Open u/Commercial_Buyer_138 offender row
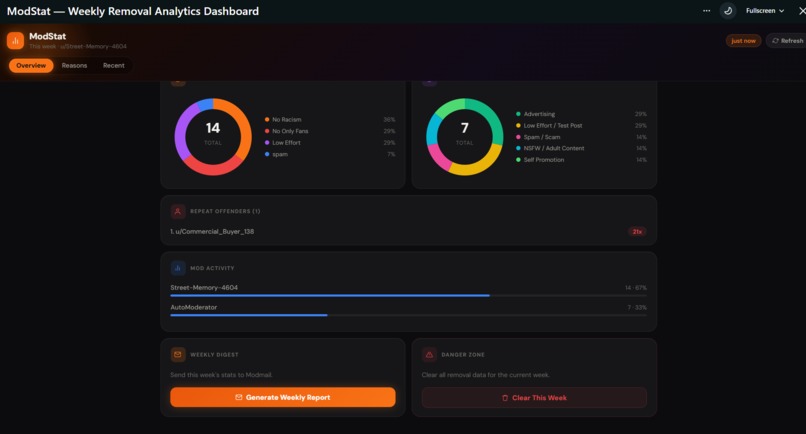Viewport: 806px width, 434px height. (409, 231)
